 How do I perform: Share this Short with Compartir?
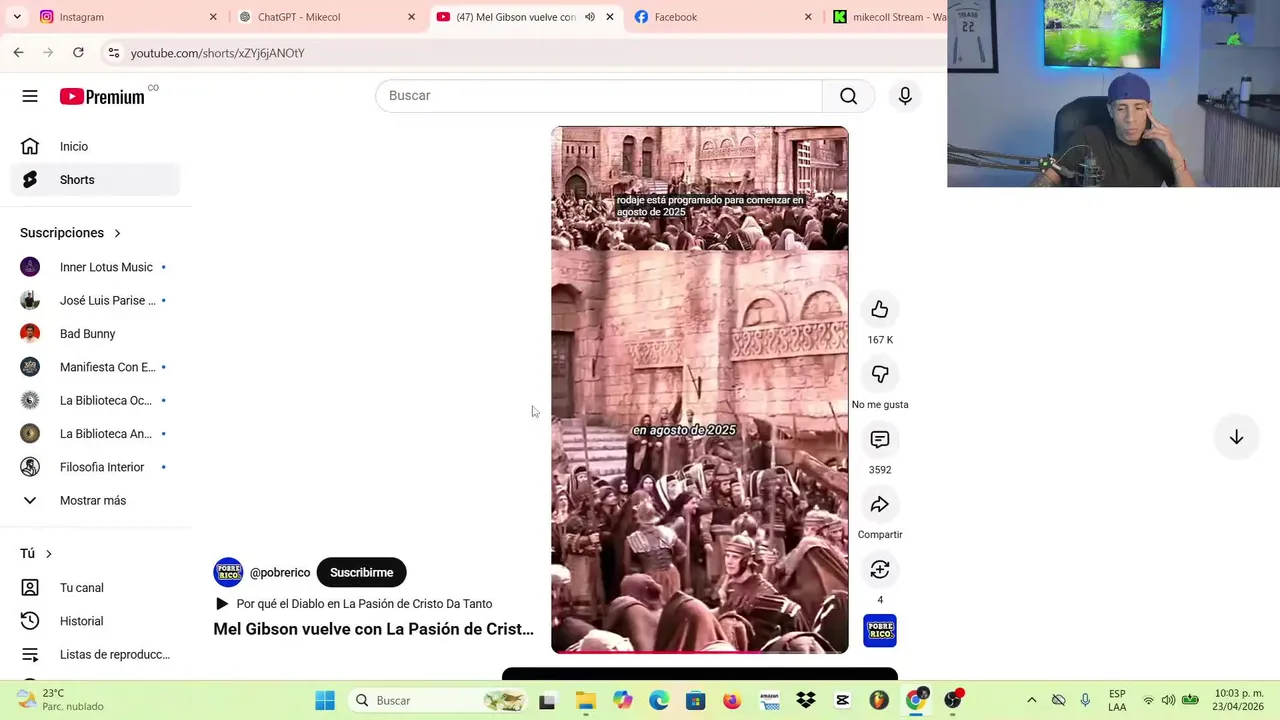(880, 505)
